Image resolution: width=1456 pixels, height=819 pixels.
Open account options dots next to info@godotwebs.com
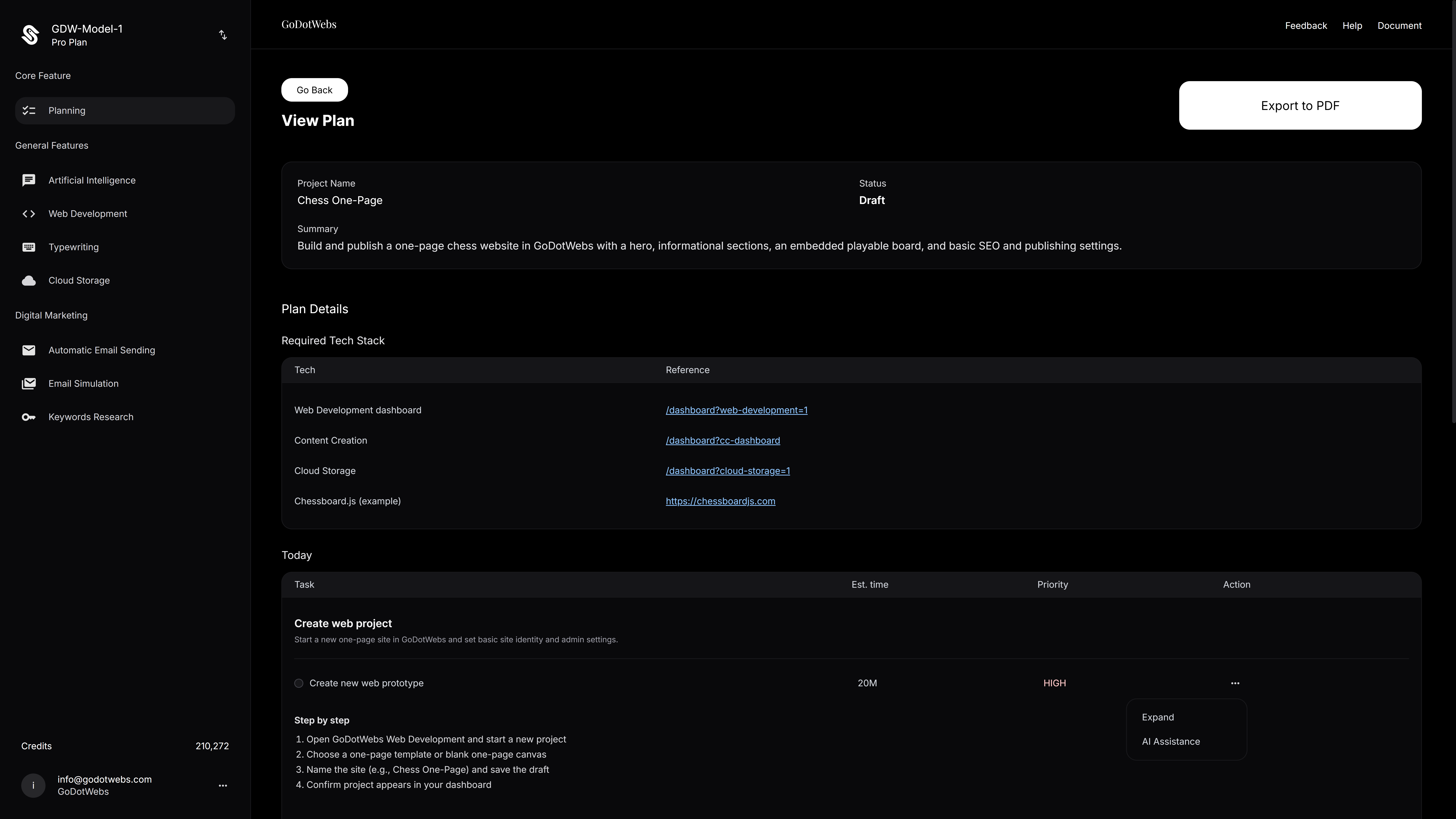223,786
